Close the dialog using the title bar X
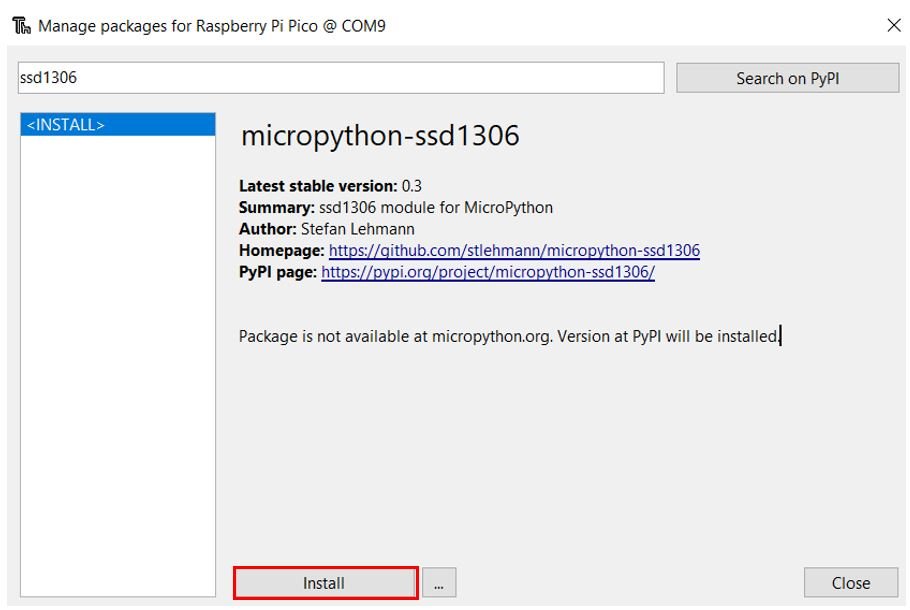This screenshot has height=610, width=910. coord(894,25)
